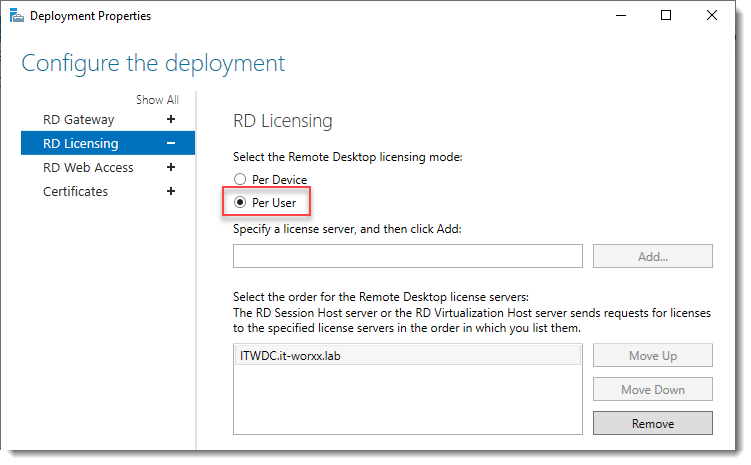751x465 pixels.
Task: Minimize the Deployment Properties window
Action: (x=621, y=16)
